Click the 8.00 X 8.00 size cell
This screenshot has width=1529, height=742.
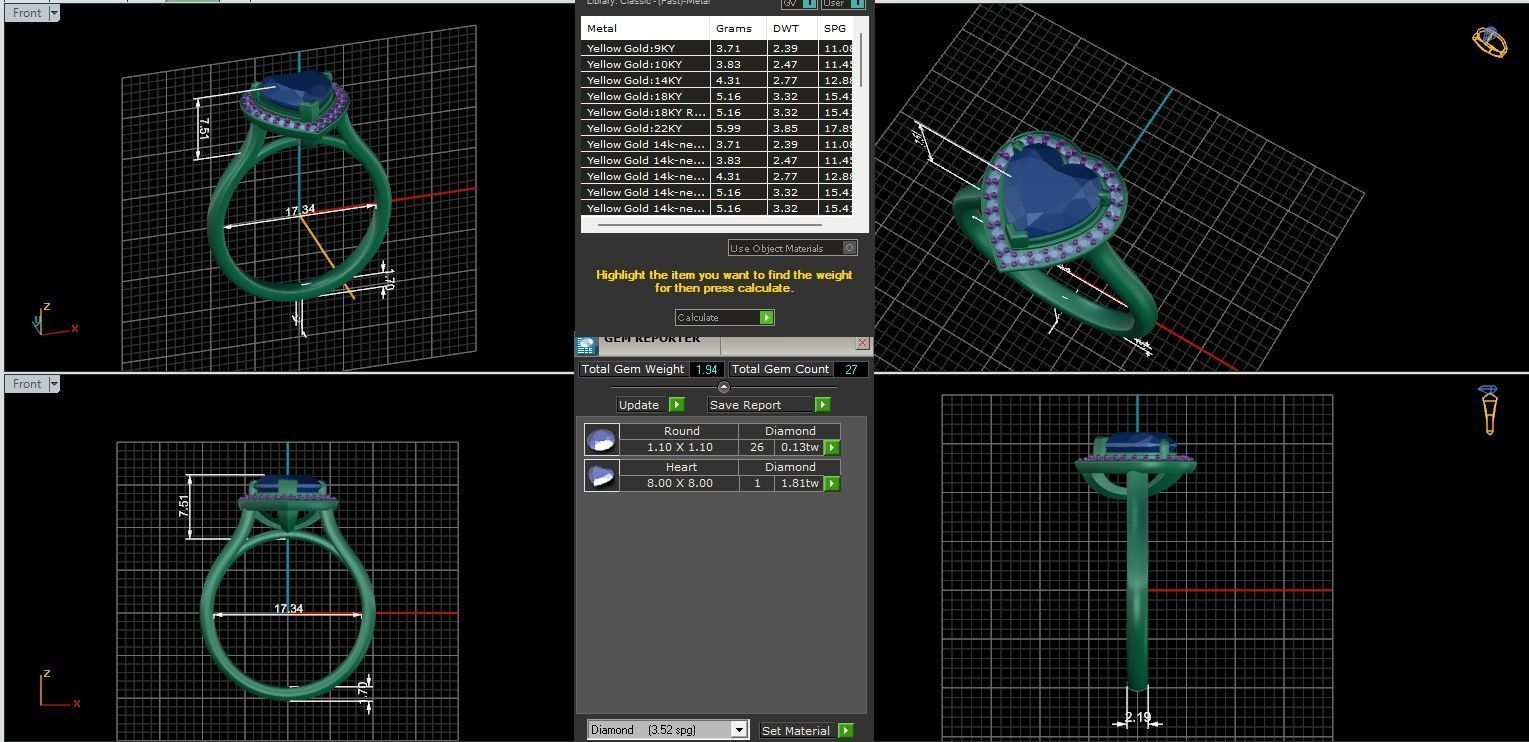(x=680, y=483)
